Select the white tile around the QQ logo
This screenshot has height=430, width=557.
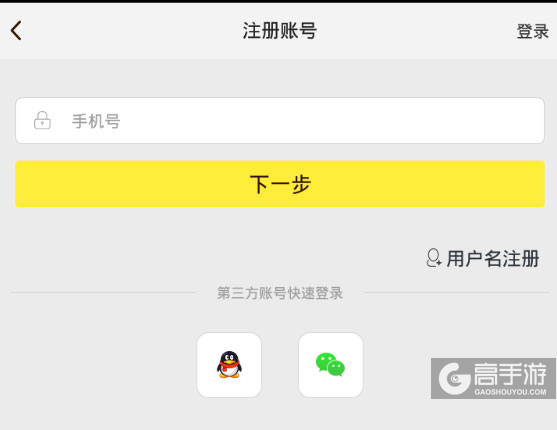coord(229,365)
